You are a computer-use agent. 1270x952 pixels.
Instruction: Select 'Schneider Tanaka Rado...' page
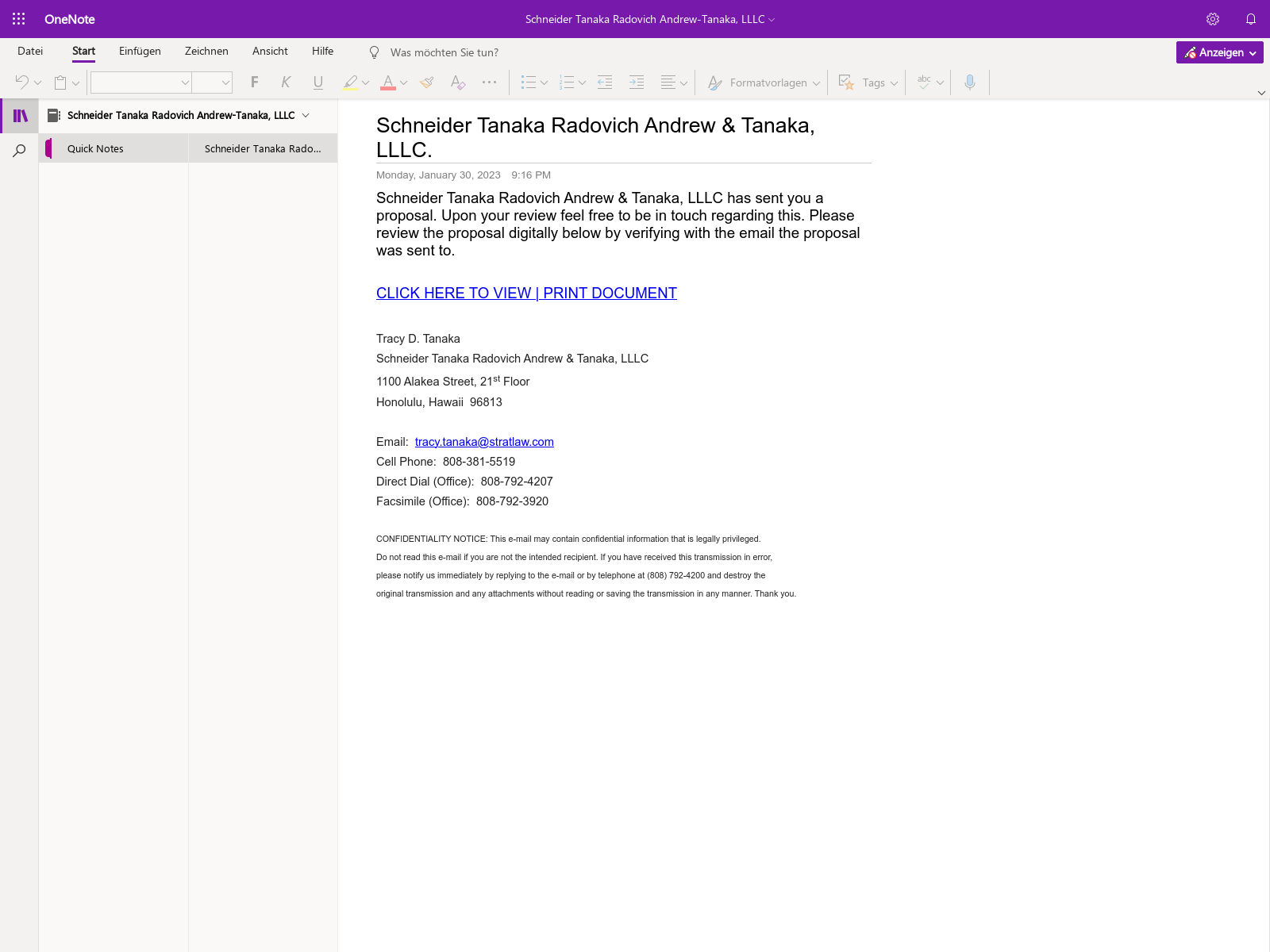tap(263, 148)
